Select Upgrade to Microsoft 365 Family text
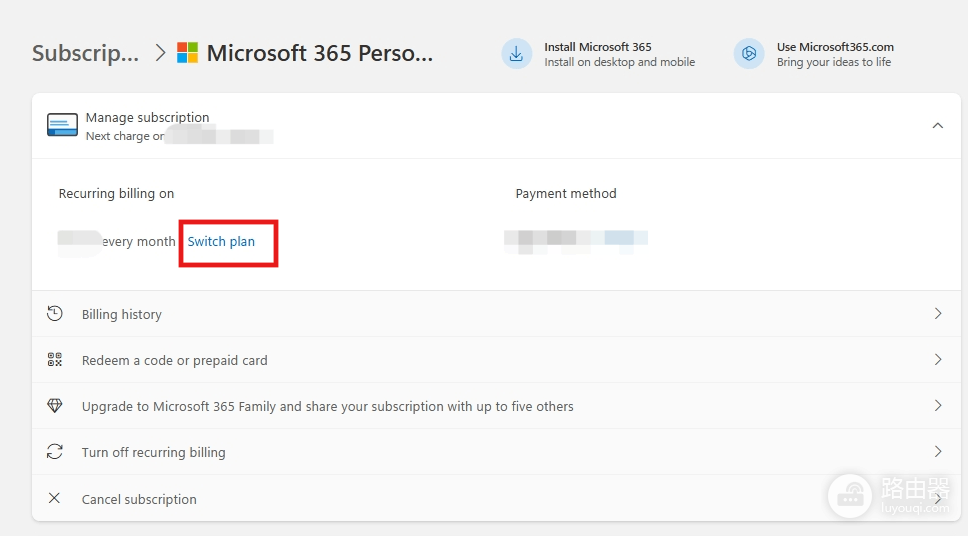968x536 pixels. coord(328,406)
